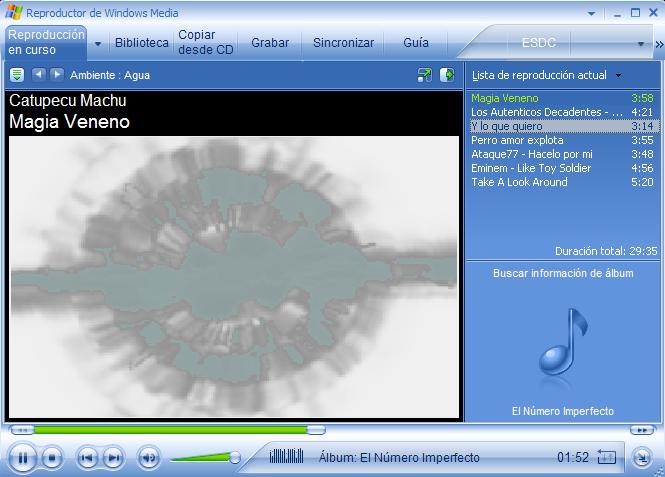This screenshot has height=477, width=665.
Task: Click El Número Imperfecto album title
Action: coord(562,411)
